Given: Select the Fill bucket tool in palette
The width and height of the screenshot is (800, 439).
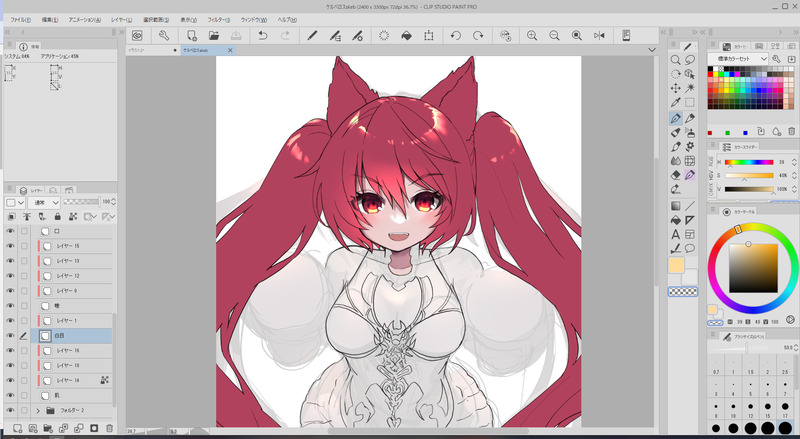Looking at the screenshot, I should (676, 221).
